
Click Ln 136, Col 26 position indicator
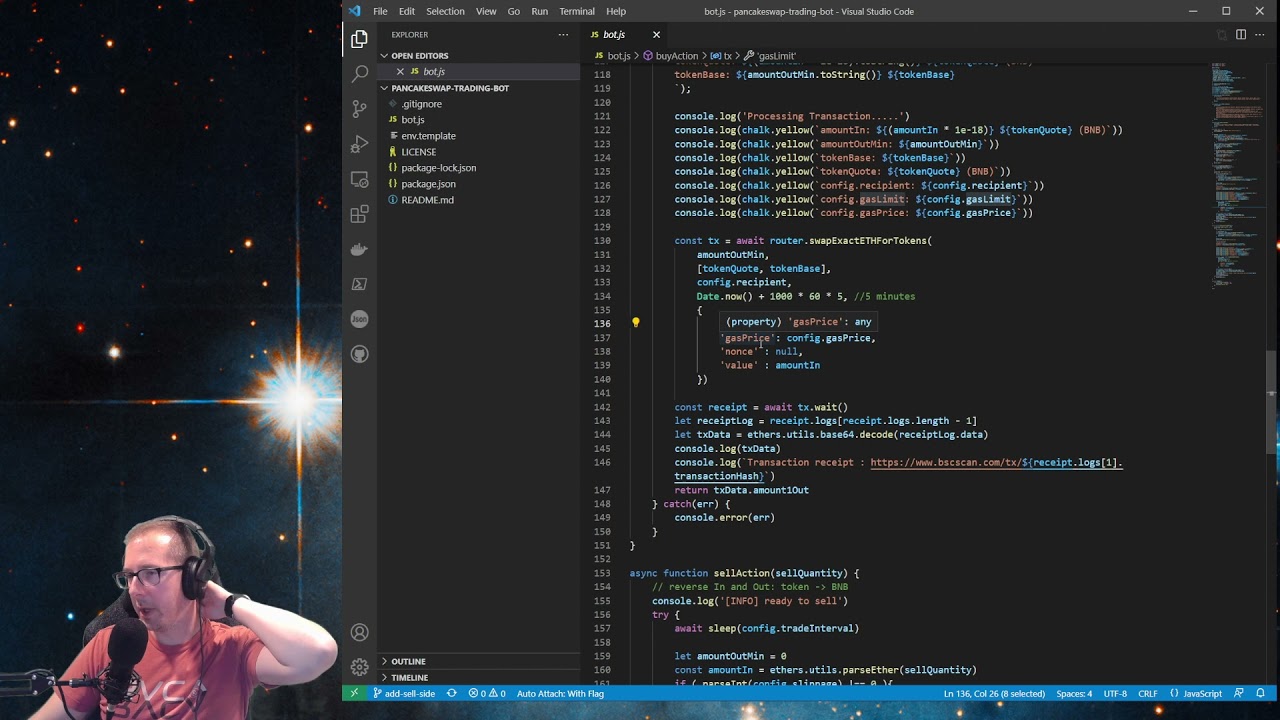(994, 693)
